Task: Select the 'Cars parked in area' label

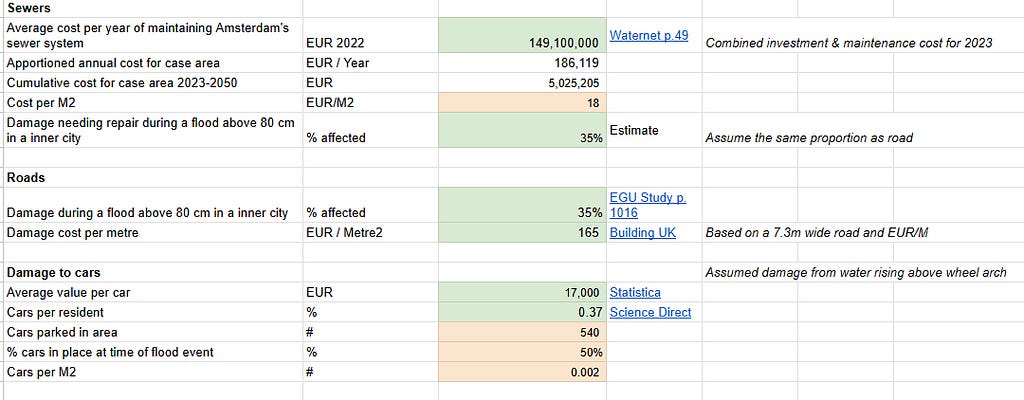Action: 153,332
